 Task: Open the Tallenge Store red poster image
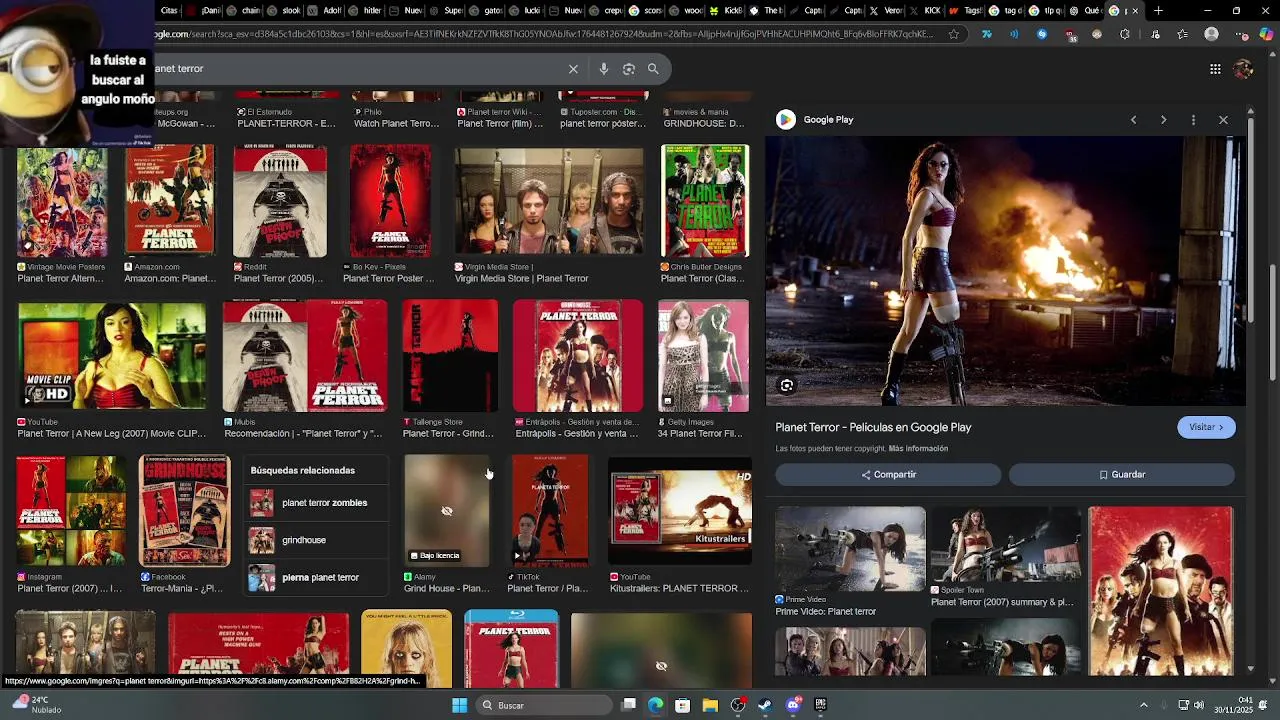pos(450,356)
